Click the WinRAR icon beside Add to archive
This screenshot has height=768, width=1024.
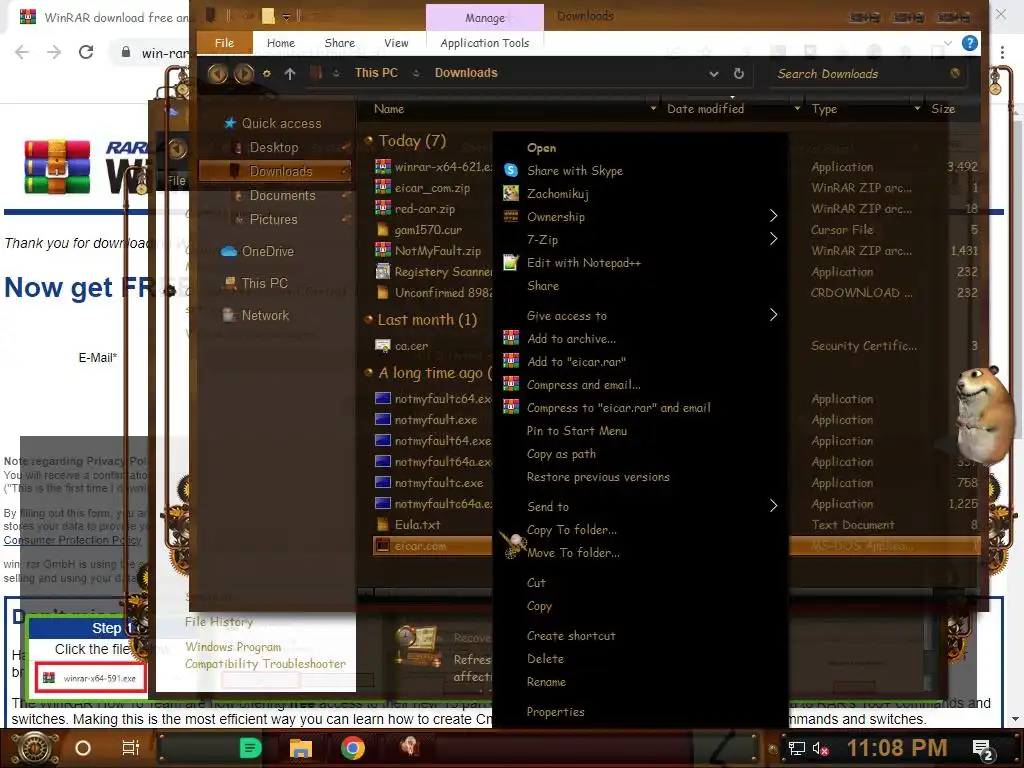coord(511,338)
